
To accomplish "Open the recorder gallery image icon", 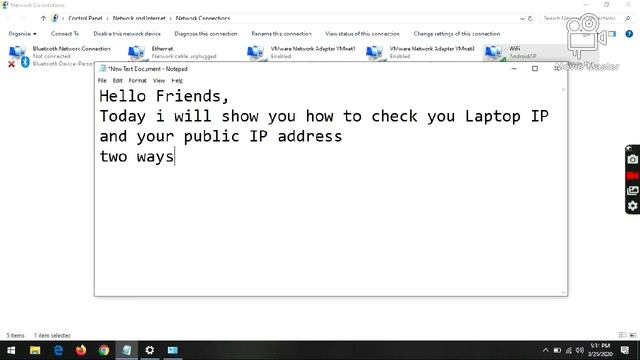I will pos(633,191).
